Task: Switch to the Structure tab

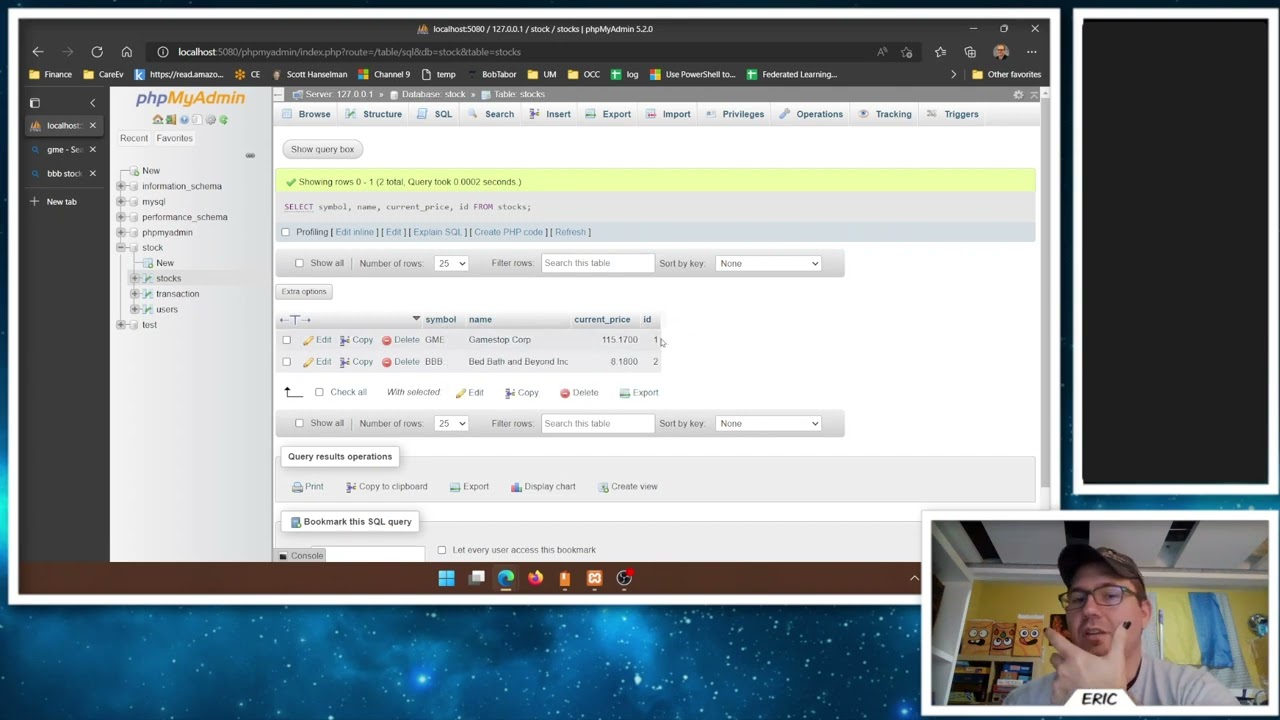Action: pos(372,114)
